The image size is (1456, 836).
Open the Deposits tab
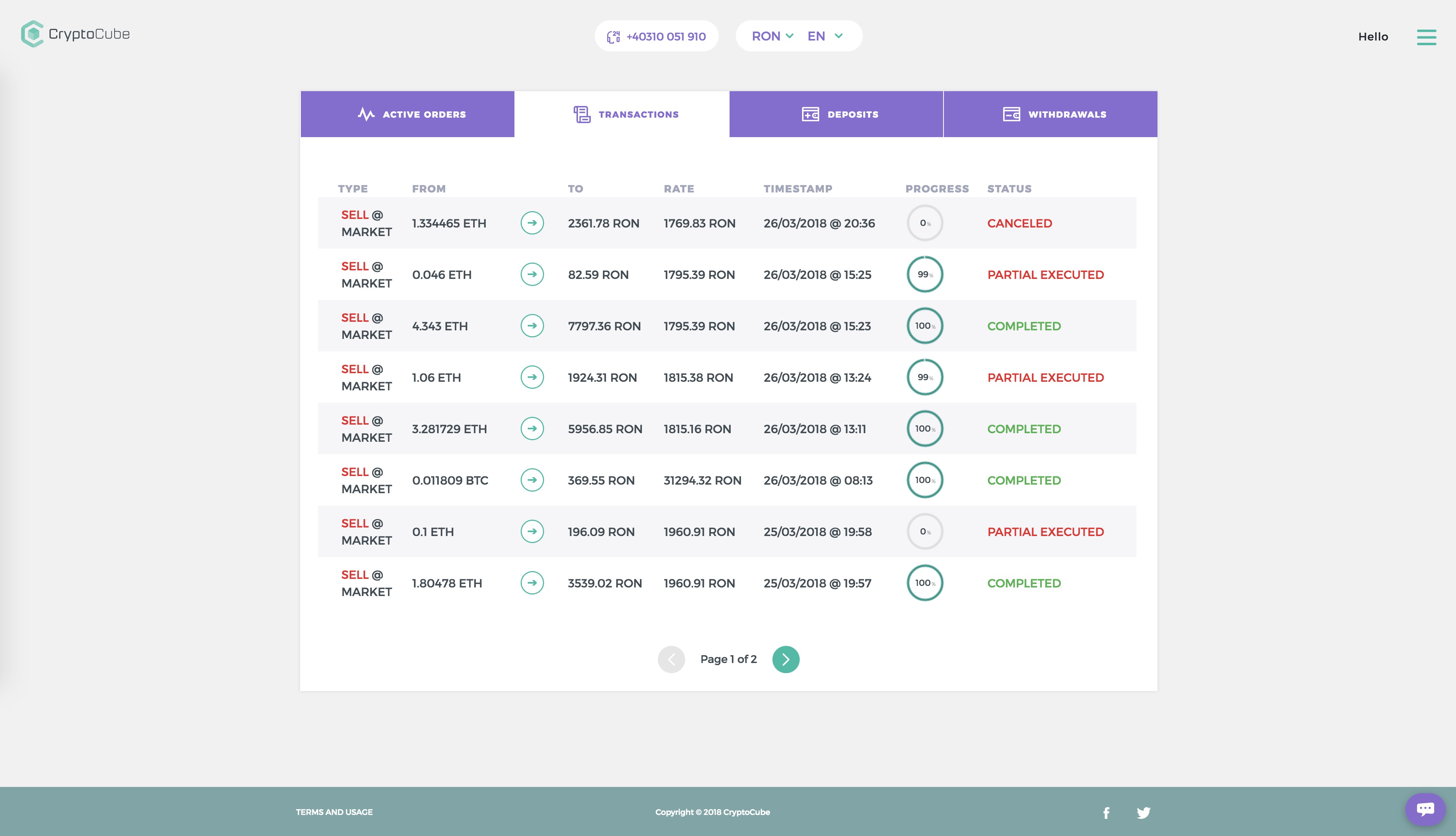(x=836, y=114)
